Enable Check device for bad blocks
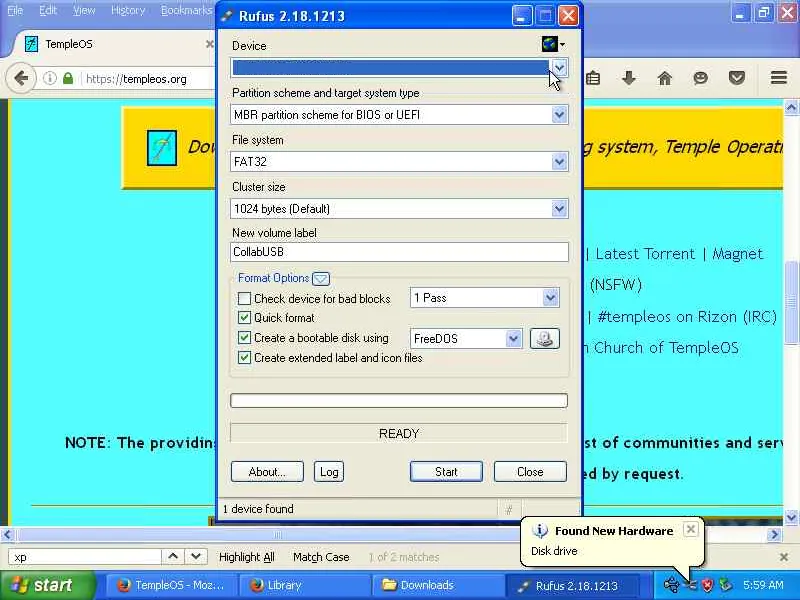 [x=244, y=298]
